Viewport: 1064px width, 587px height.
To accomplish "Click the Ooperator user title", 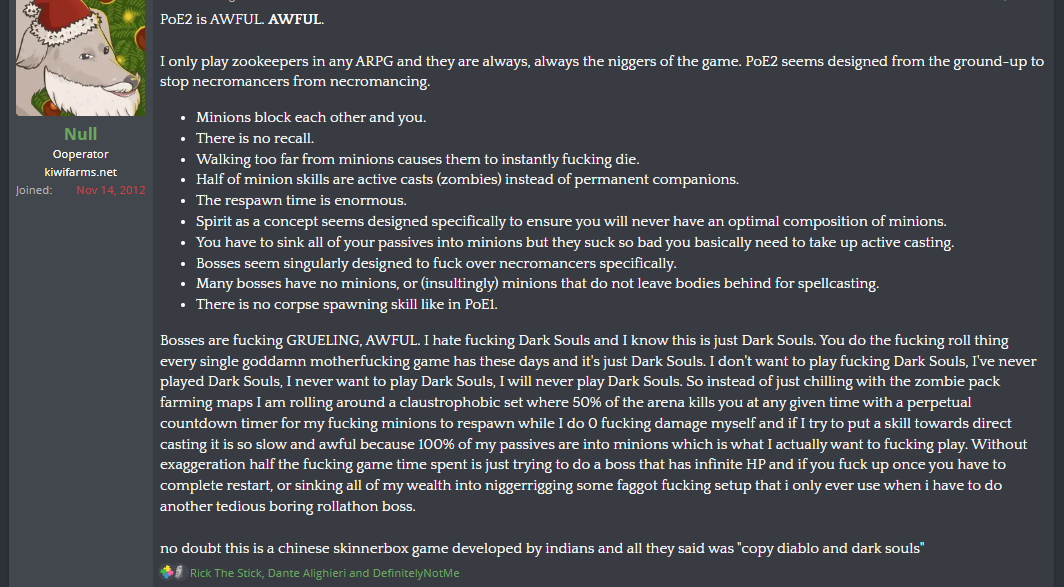I will (x=80, y=154).
